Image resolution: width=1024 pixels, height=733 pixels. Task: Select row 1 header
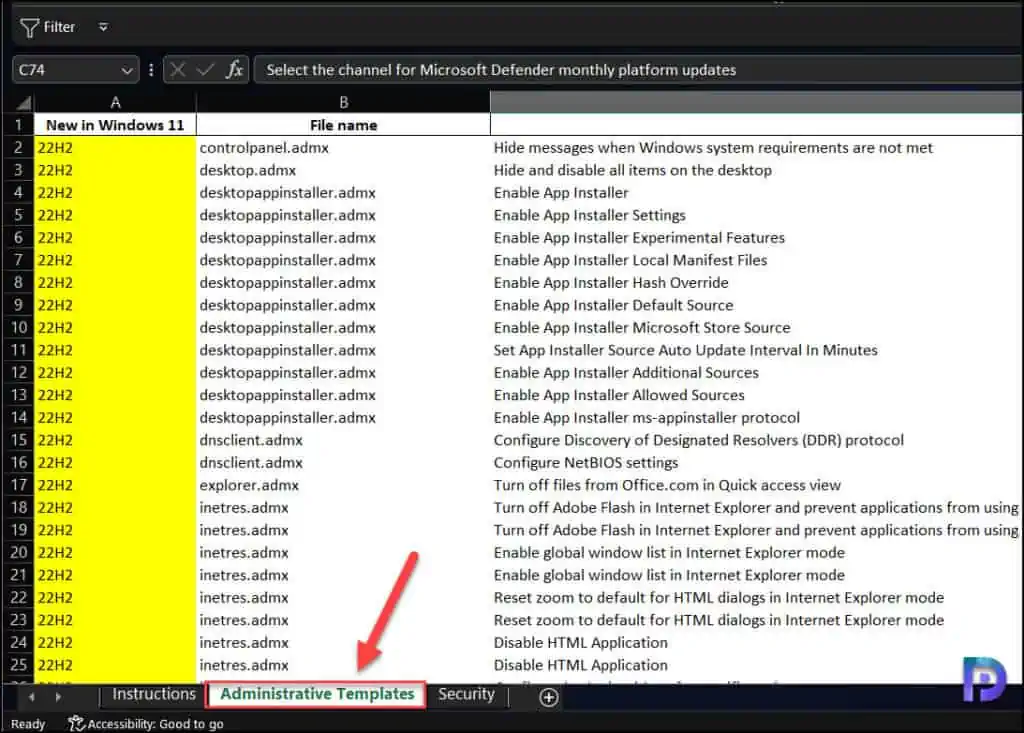pyautogui.click(x=18, y=125)
